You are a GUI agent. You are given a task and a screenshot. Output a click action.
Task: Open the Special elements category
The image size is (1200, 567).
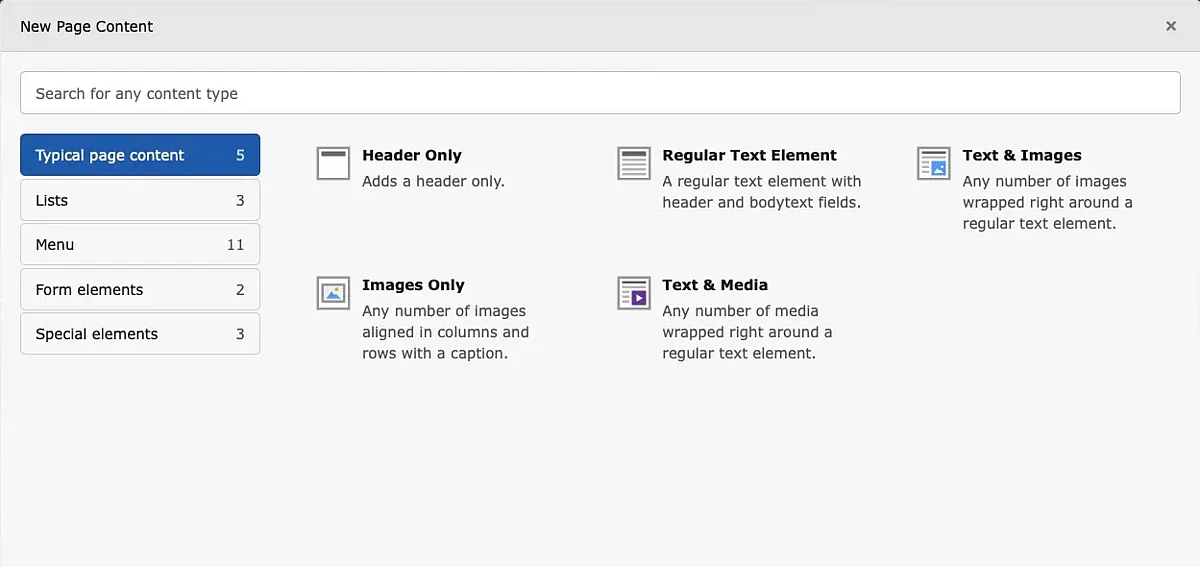(x=140, y=334)
